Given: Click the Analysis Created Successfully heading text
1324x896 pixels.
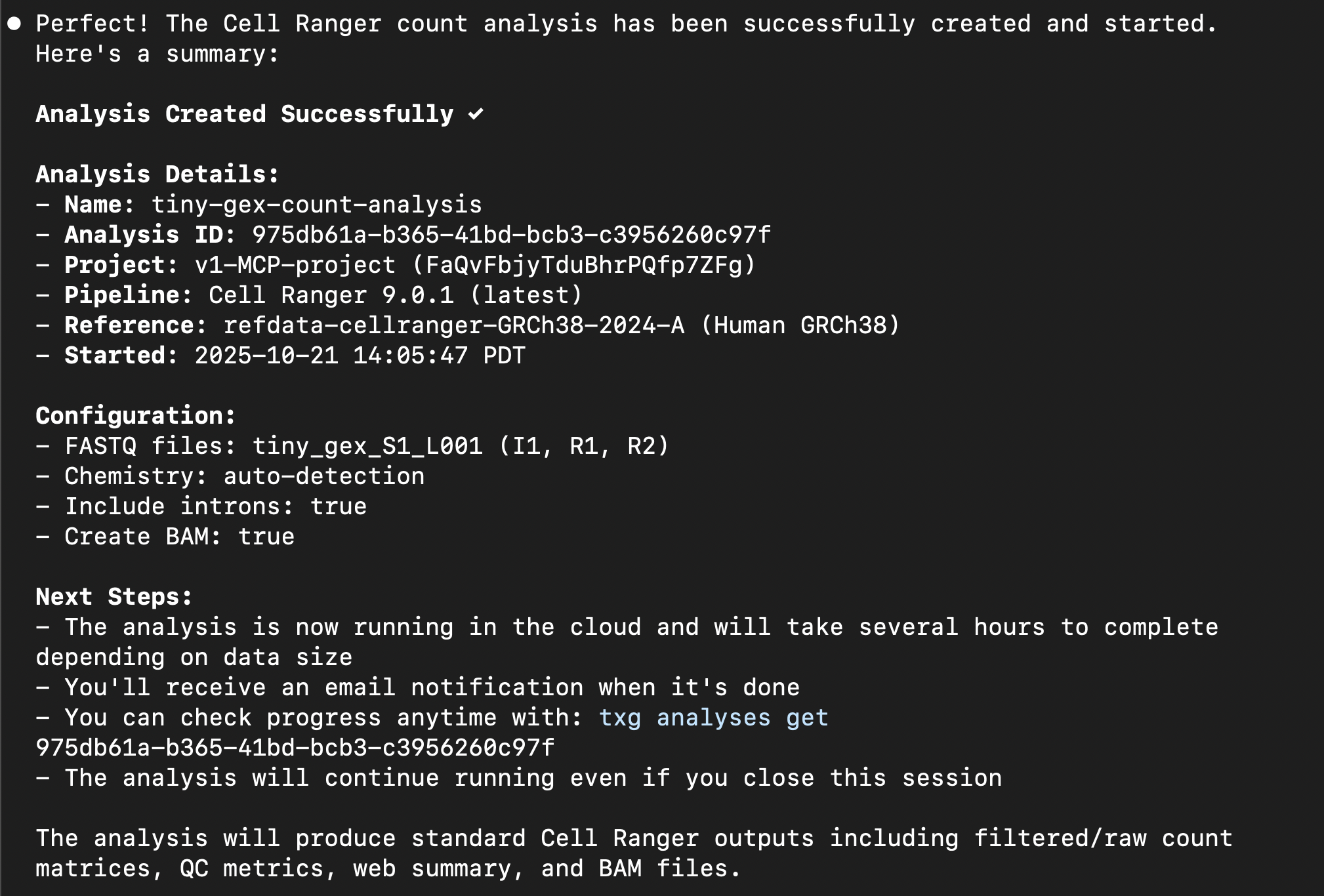Looking at the screenshot, I should click(x=244, y=114).
